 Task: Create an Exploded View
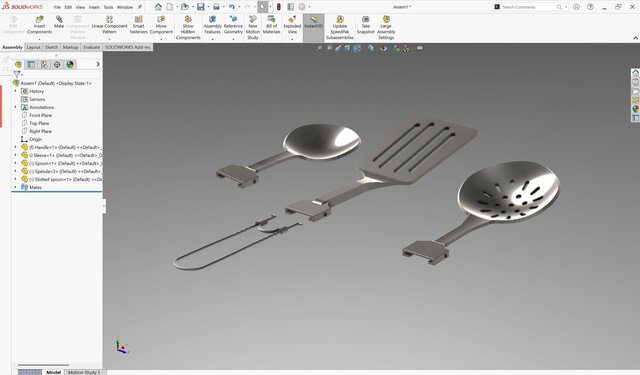292,25
